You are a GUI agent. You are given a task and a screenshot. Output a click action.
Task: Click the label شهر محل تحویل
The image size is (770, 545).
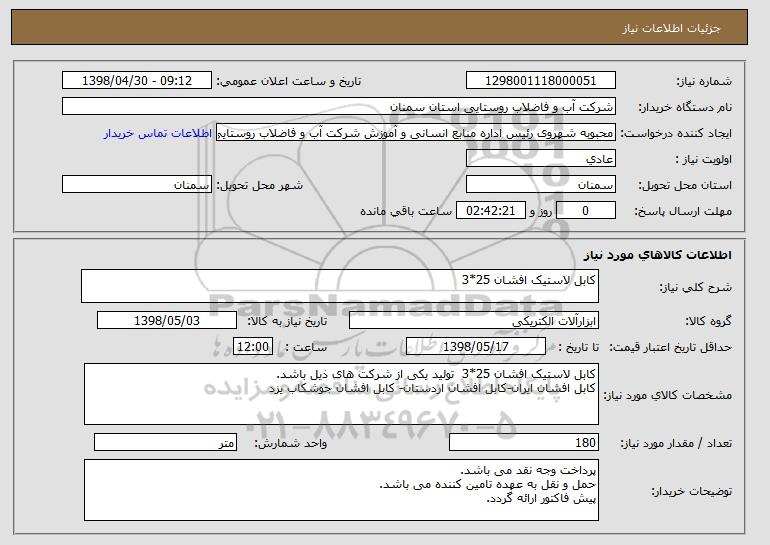[x=260, y=185]
